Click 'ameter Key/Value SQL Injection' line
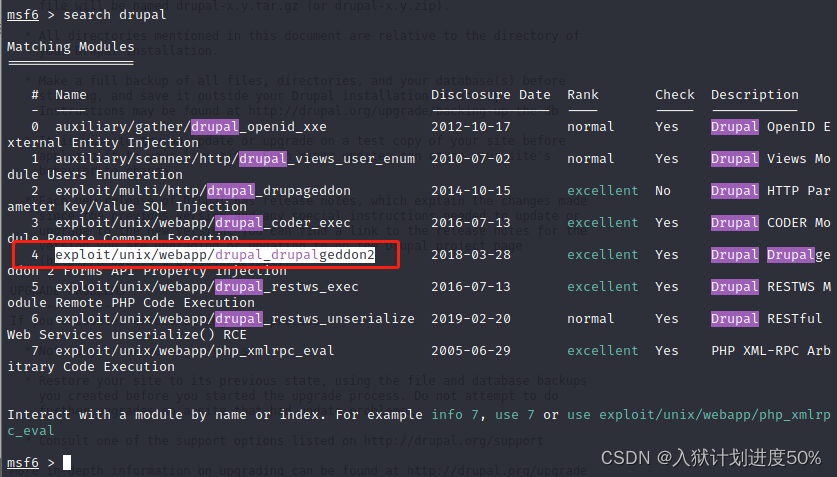Viewport: 837px width, 477px height. (x=127, y=207)
